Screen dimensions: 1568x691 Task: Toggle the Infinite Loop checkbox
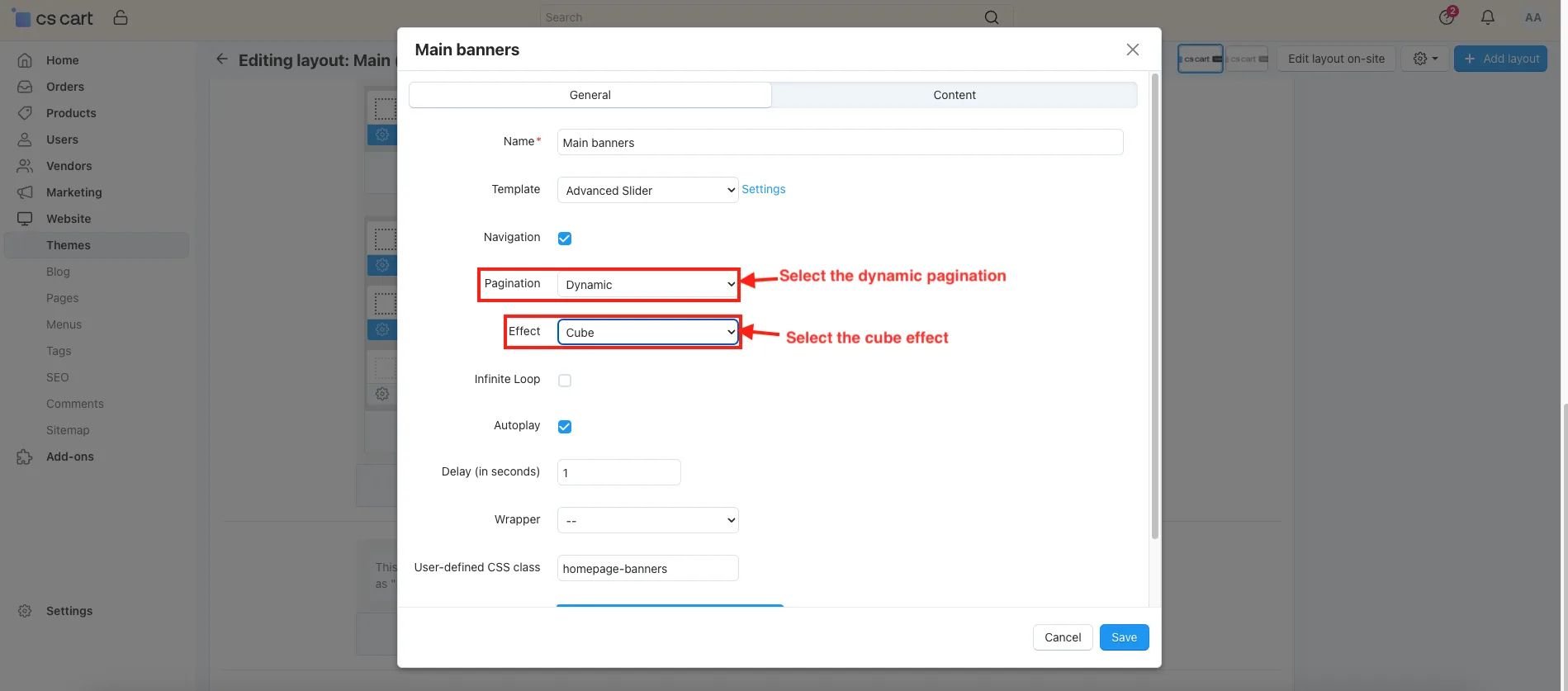(x=565, y=381)
